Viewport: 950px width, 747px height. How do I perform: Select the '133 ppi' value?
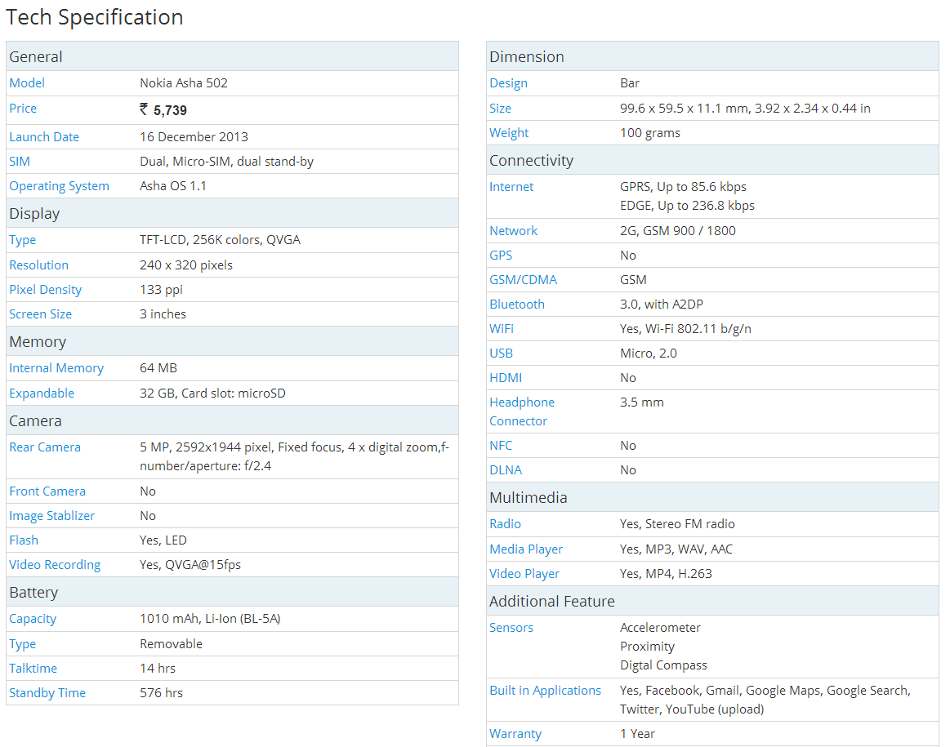click(x=161, y=290)
